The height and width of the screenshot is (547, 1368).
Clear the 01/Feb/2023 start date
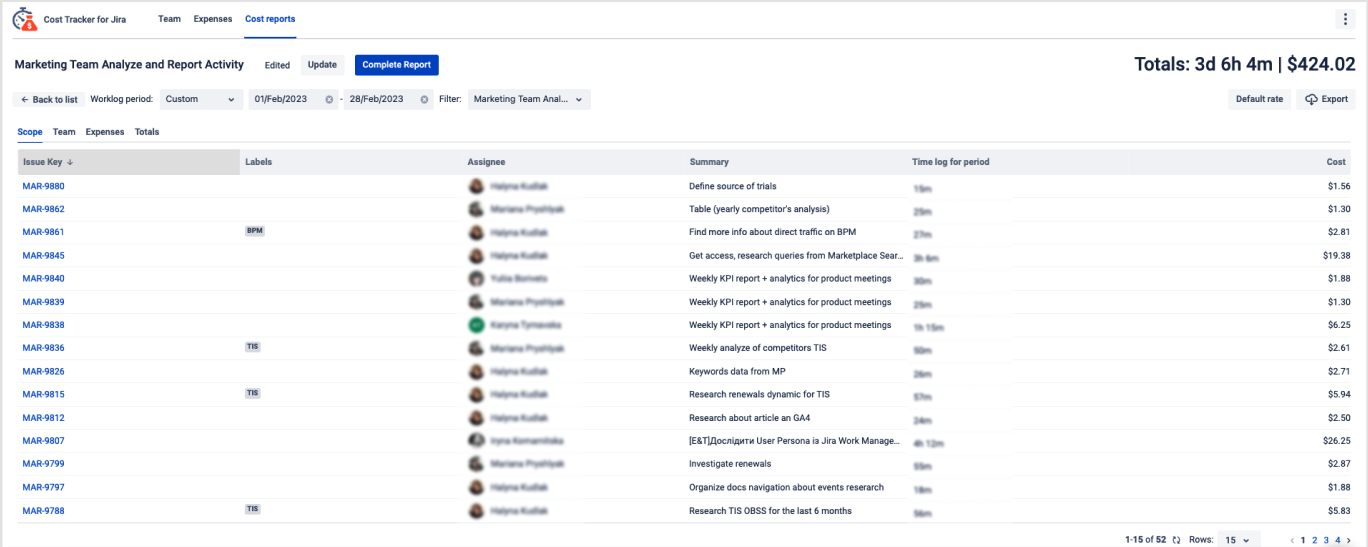click(329, 100)
